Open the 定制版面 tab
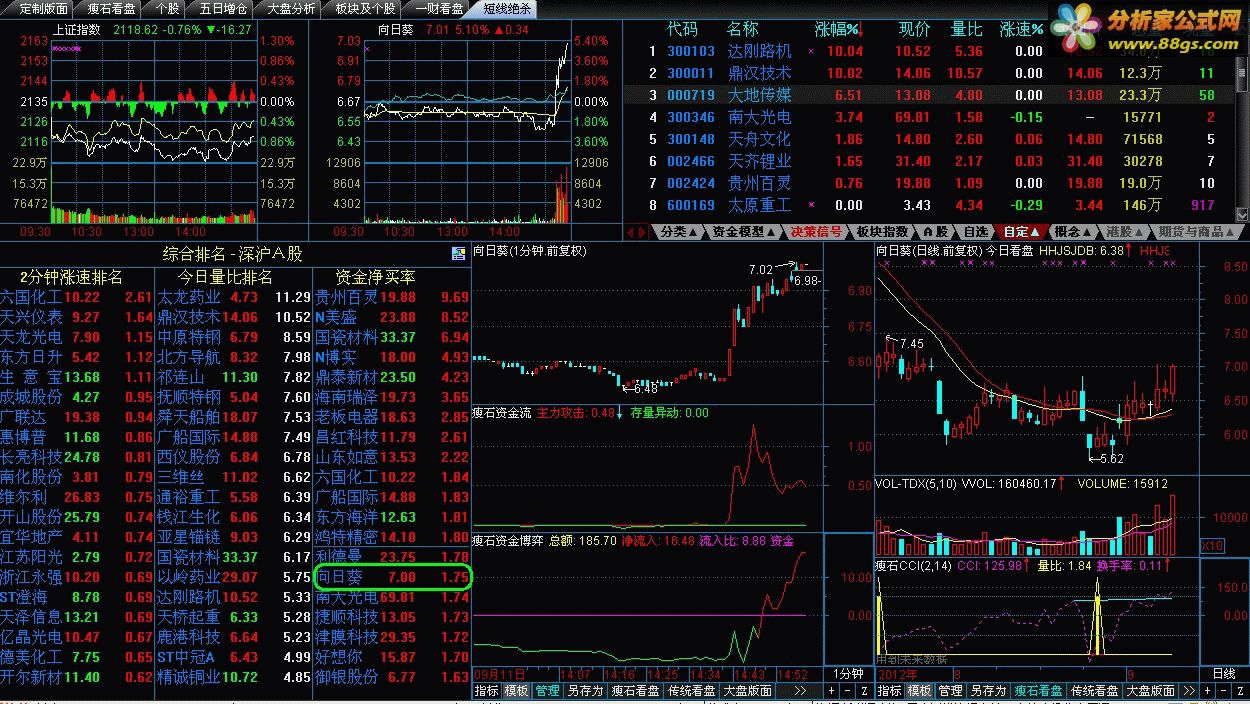The width and height of the screenshot is (1250, 704). (44, 8)
